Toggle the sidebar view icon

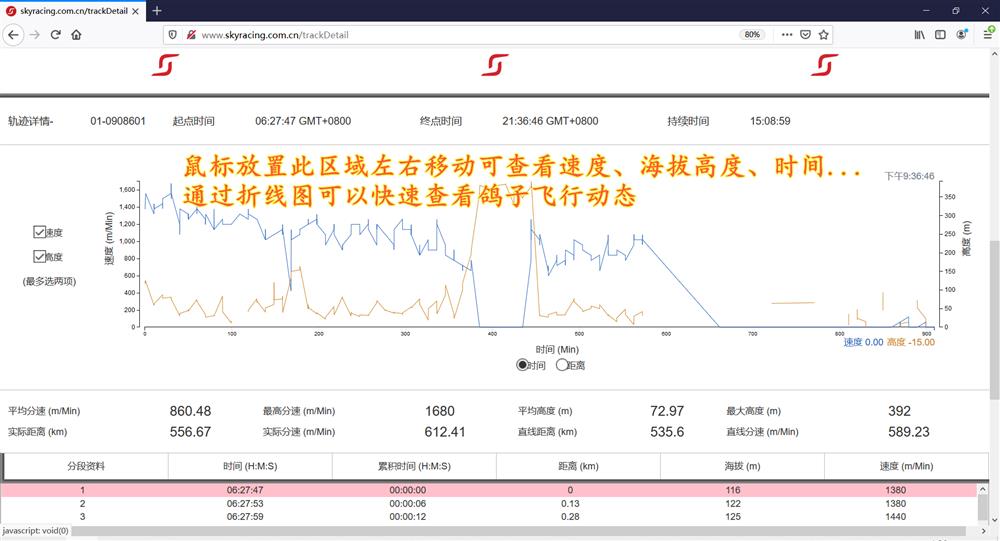coord(940,34)
